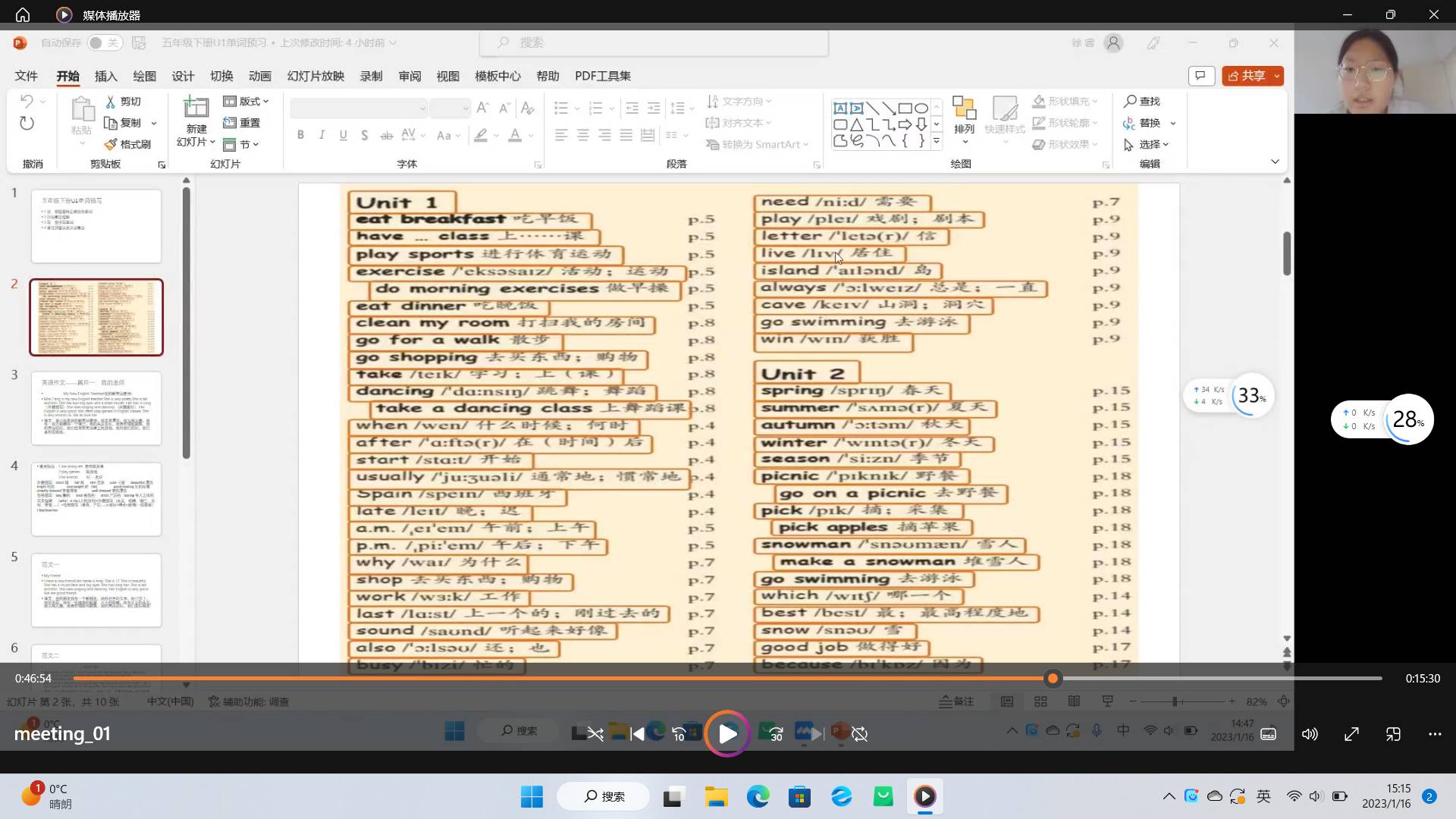Open the volume control in media player
1456x819 pixels.
(x=1310, y=733)
